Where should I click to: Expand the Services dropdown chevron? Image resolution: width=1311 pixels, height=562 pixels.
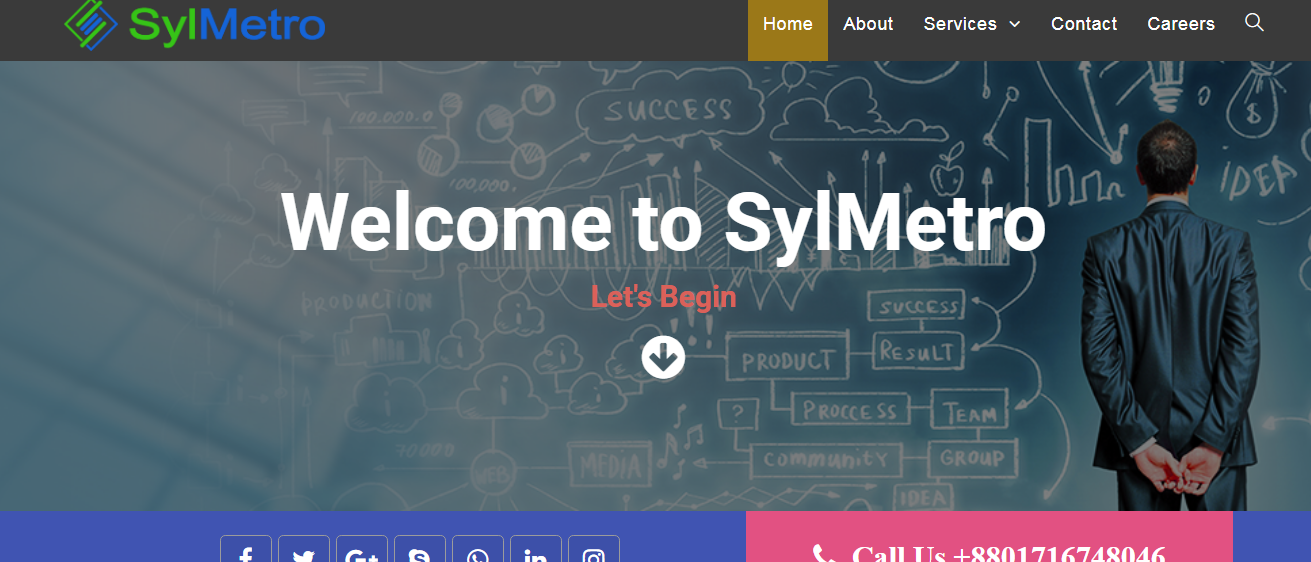(x=1015, y=24)
